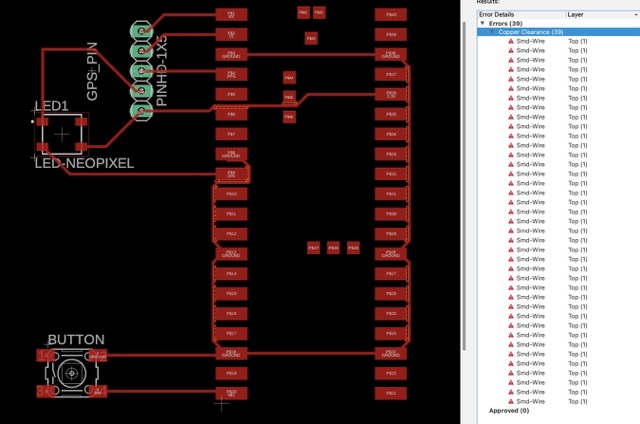Image resolution: width=640 pixels, height=424 pixels.
Task: Click the bottom pin of PINHD-1X5 header
Action: (140, 111)
